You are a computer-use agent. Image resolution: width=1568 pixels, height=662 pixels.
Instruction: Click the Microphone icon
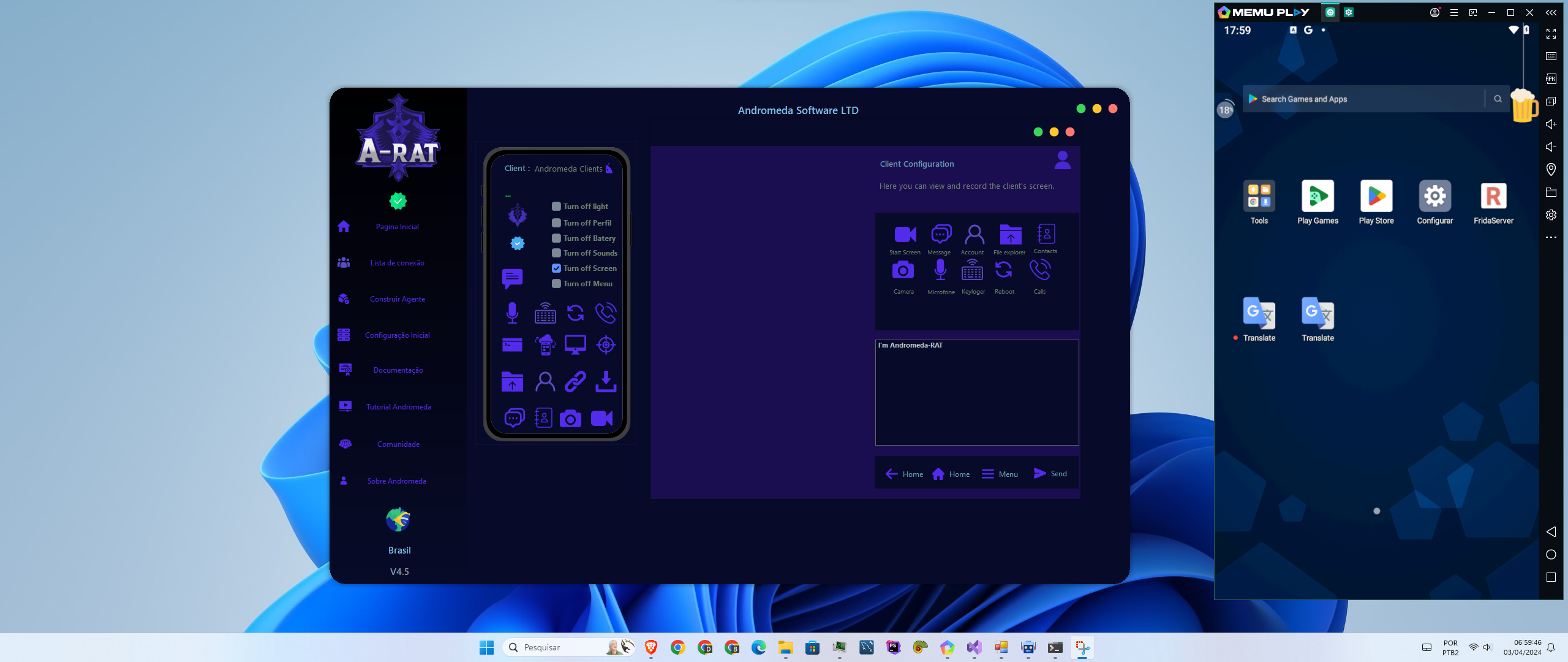coord(939,271)
